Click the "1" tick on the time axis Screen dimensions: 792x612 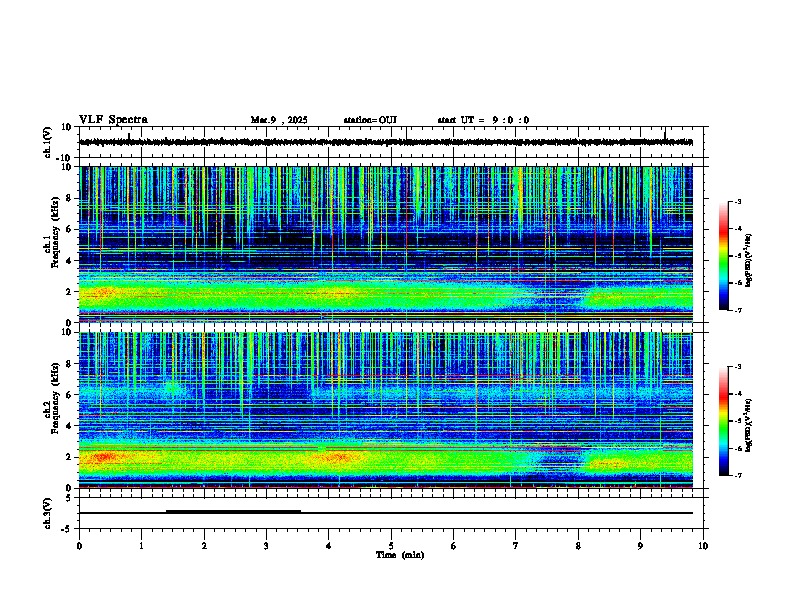click(x=142, y=546)
